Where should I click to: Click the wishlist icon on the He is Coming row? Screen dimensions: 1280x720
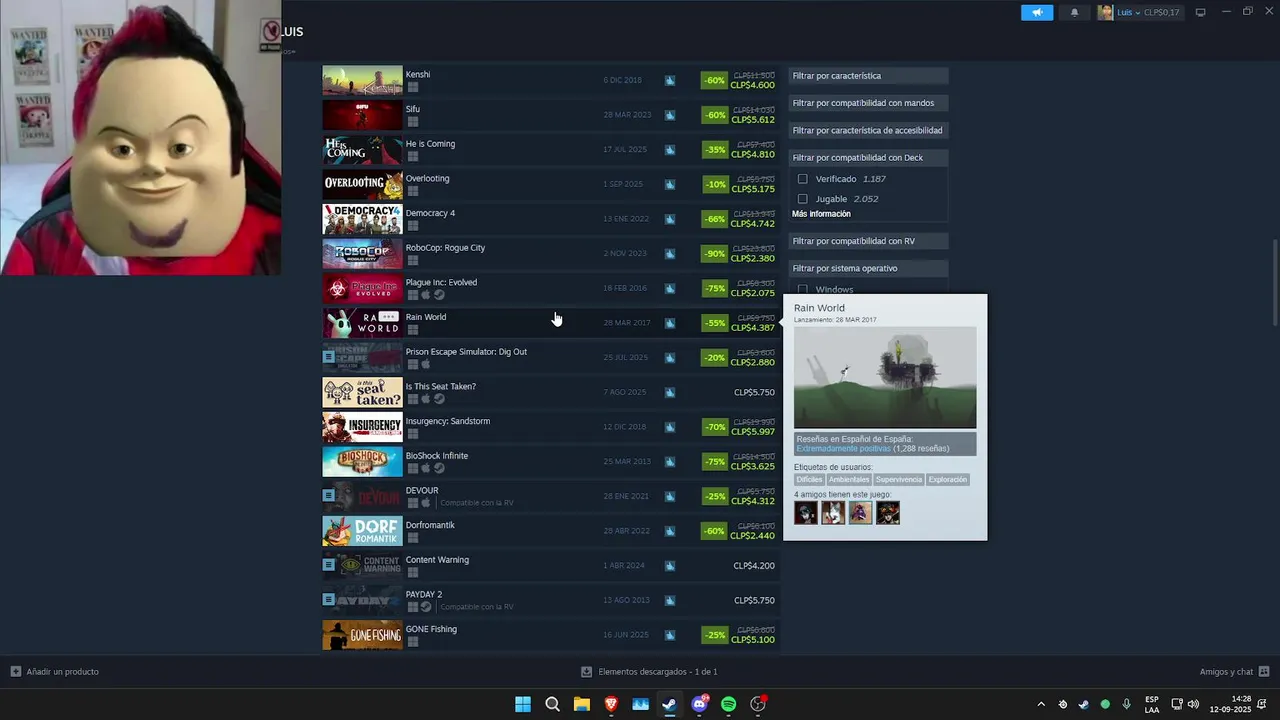tap(670, 150)
